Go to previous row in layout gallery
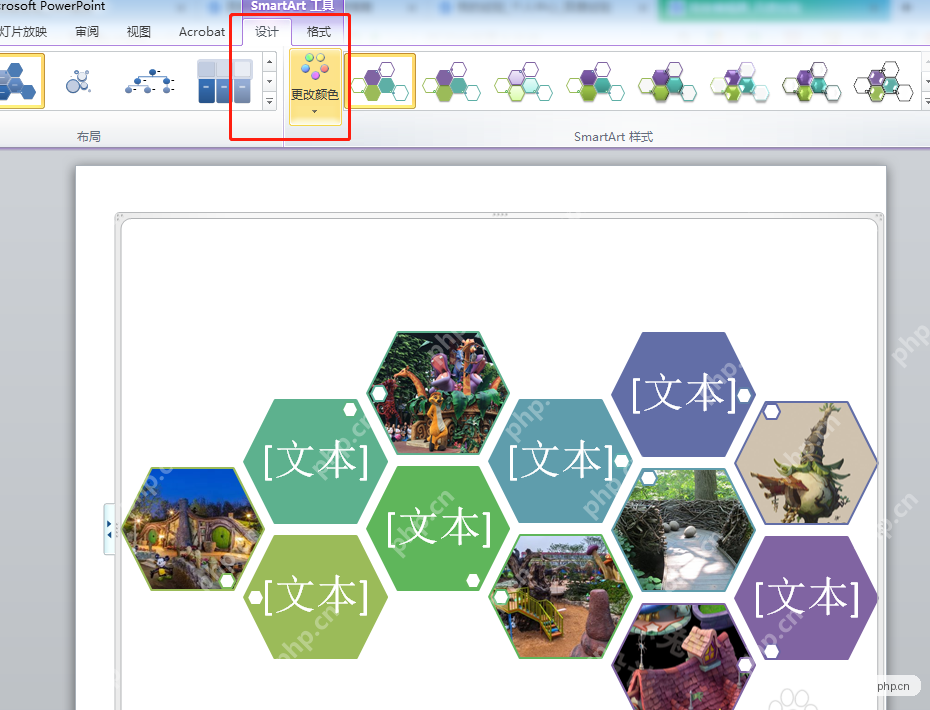Screen dimensions: 930x710 pos(270,62)
